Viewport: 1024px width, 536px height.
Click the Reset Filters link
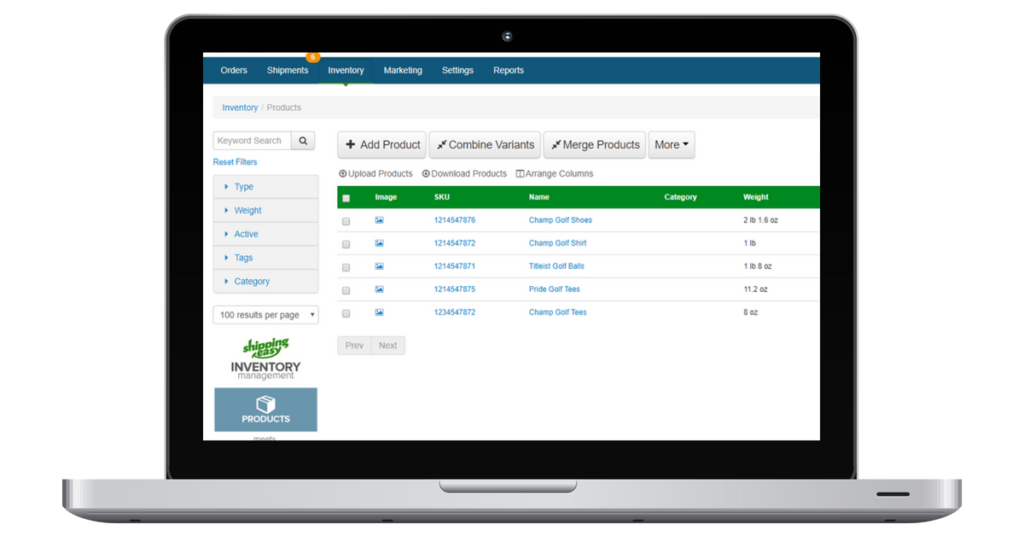[x=235, y=162]
